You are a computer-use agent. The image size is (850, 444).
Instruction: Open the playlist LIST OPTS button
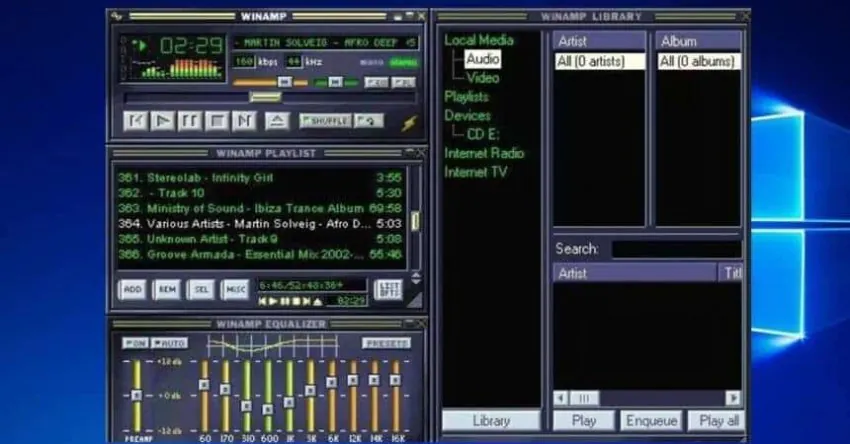pyautogui.click(x=388, y=289)
